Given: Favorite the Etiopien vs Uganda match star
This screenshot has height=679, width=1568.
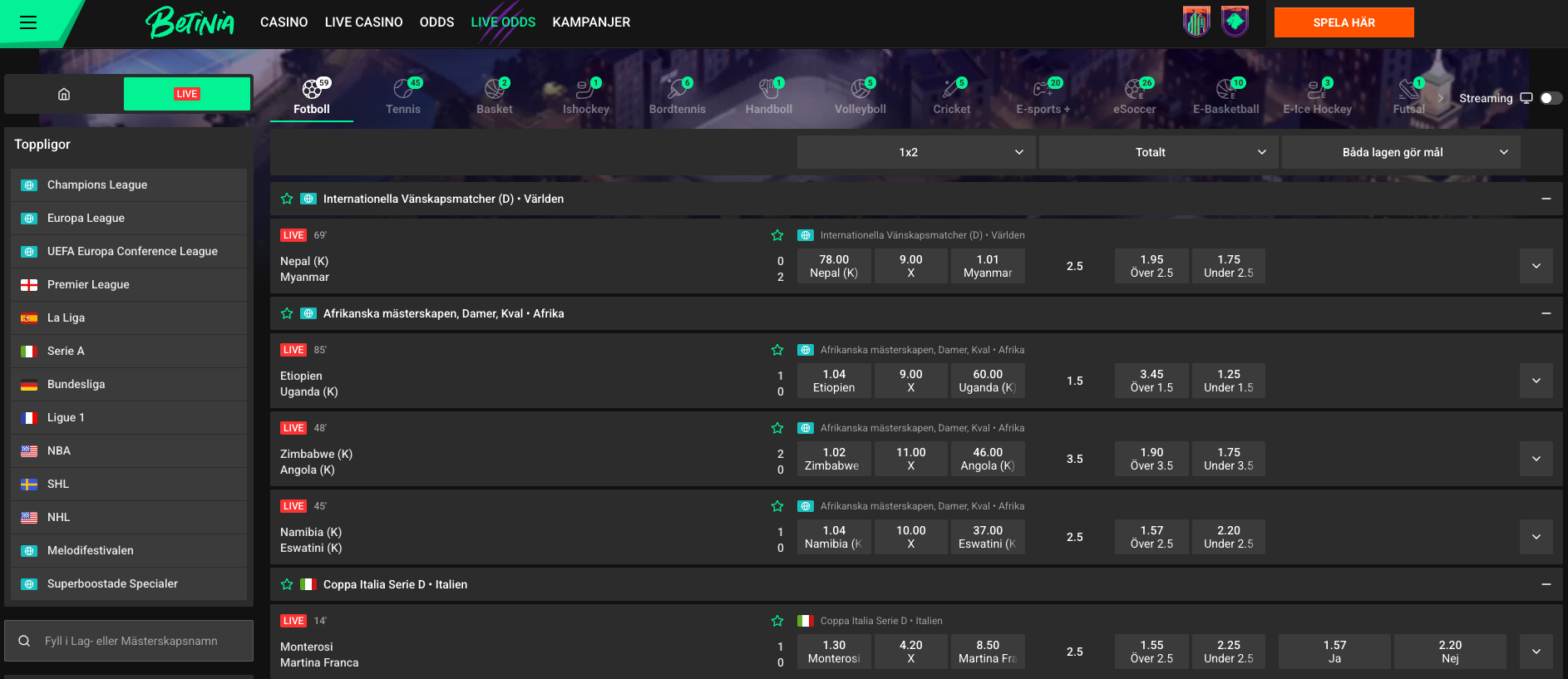Looking at the screenshot, I should pos(777,350).
